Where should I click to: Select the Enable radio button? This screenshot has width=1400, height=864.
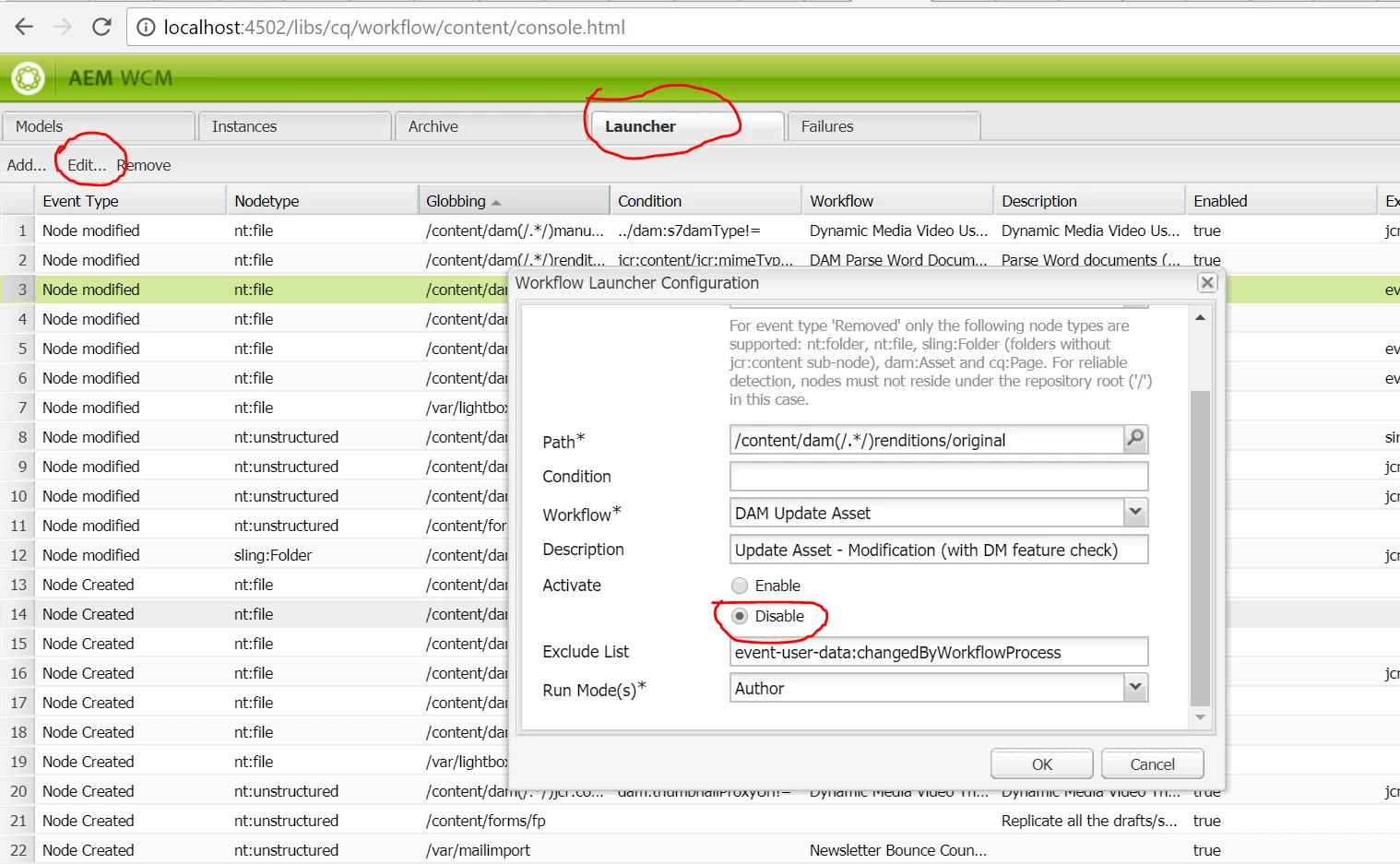point(740,586)
